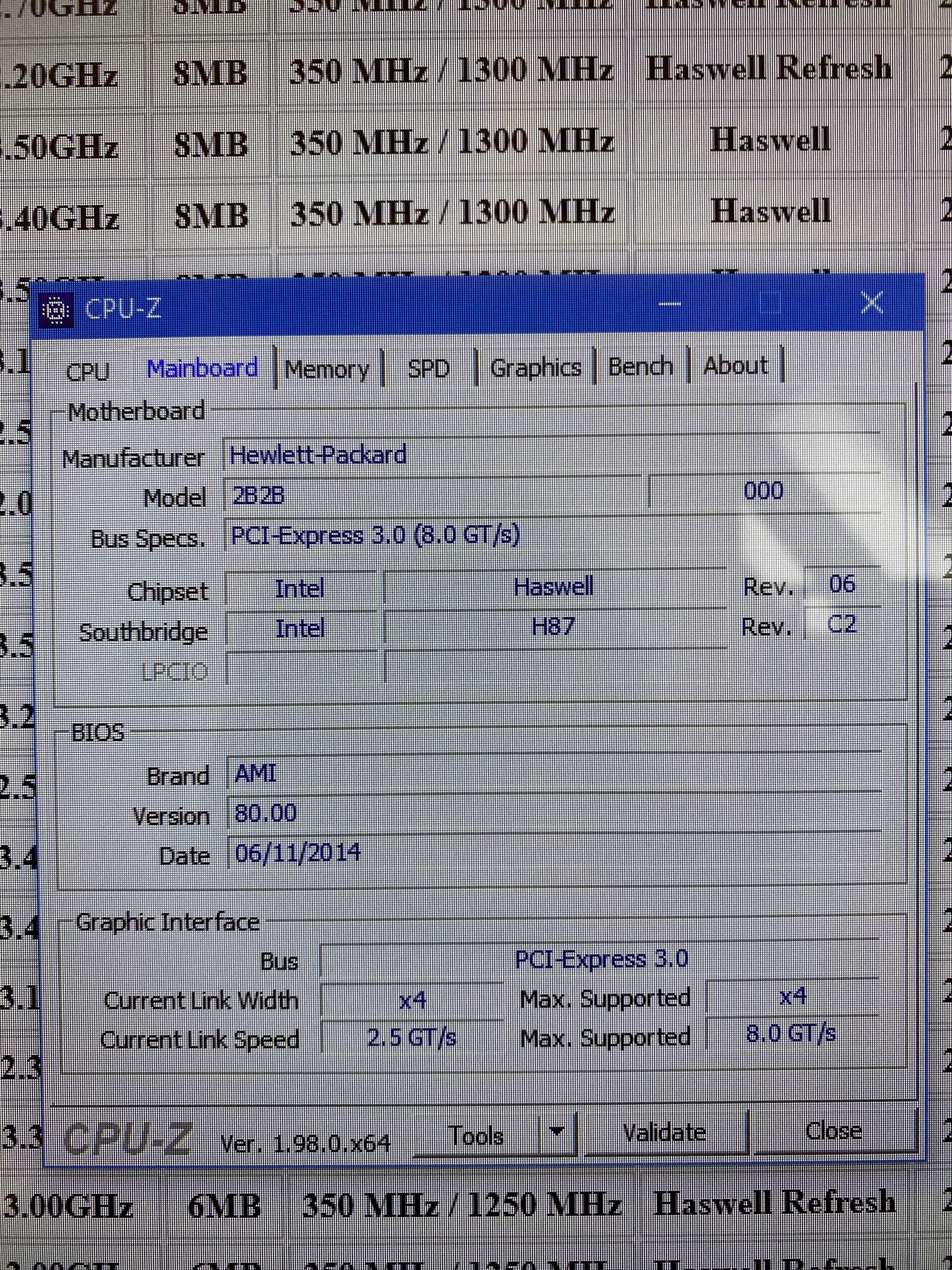This screenshot has height=1270, width=952.
Task: Switch to the Memory tab
Action: coord(326,369)
